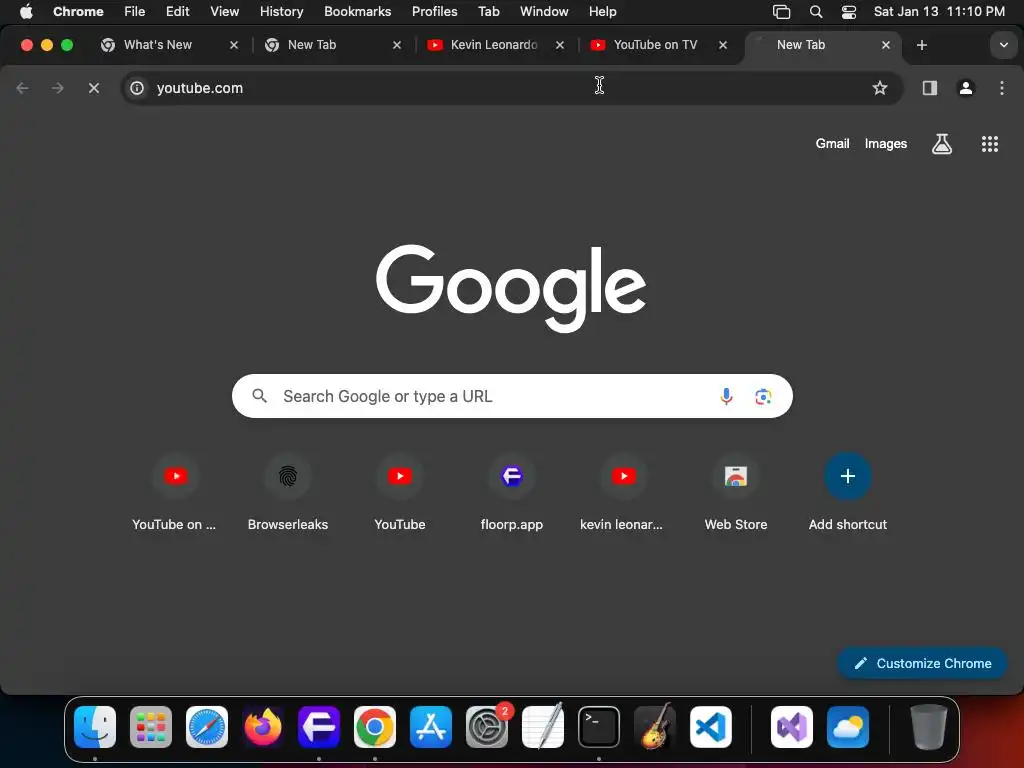Open Control Center in menu bar
The height and width of the screenshot is (768, 1024).
tap(848, 11)
